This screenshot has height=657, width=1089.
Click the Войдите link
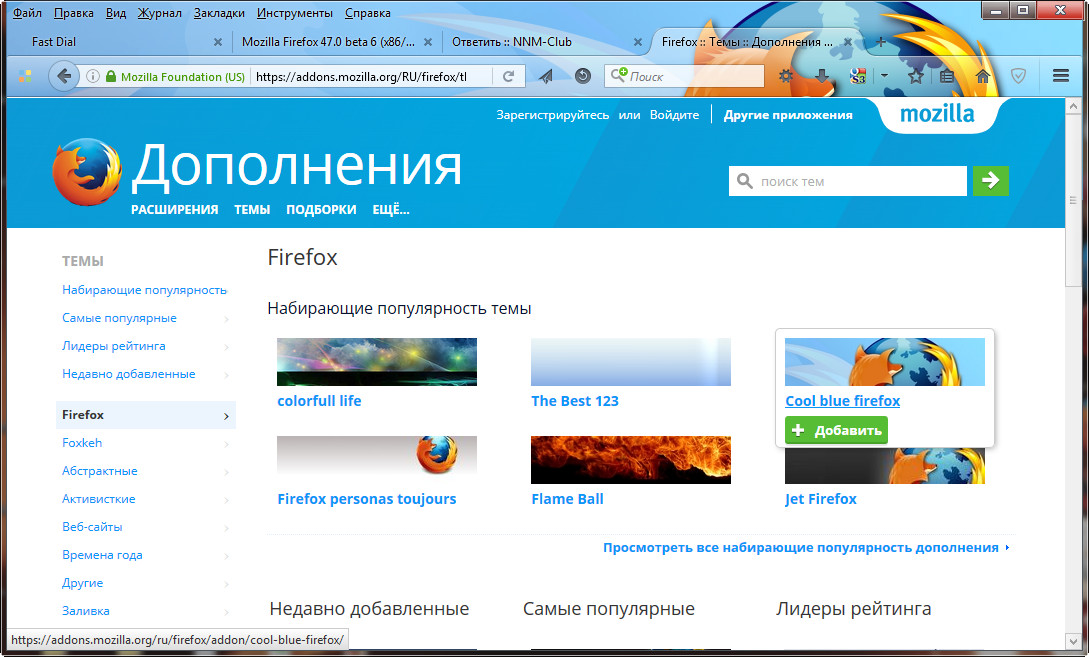(x=674, y=115)
